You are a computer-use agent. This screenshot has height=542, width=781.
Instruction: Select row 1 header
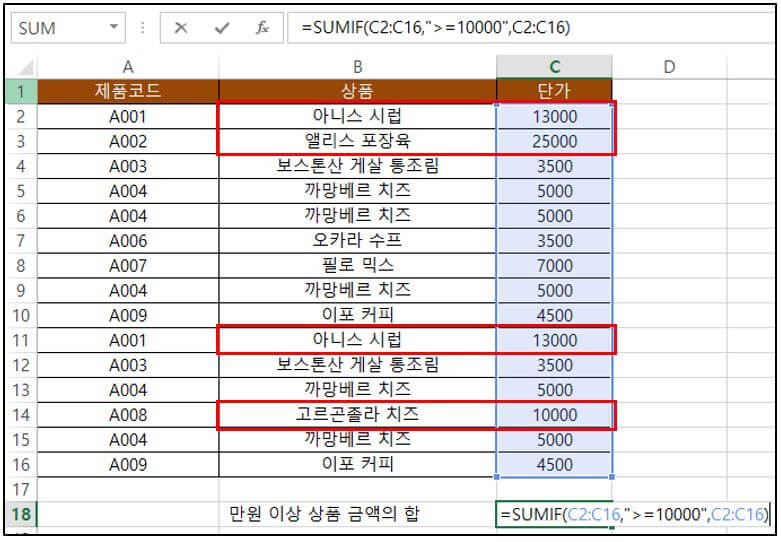pos(21,92)
